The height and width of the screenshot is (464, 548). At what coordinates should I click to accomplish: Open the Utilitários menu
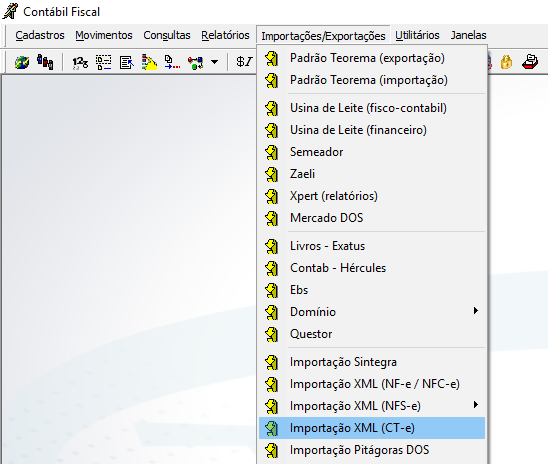pyautogui.click(x=417, y=35)
